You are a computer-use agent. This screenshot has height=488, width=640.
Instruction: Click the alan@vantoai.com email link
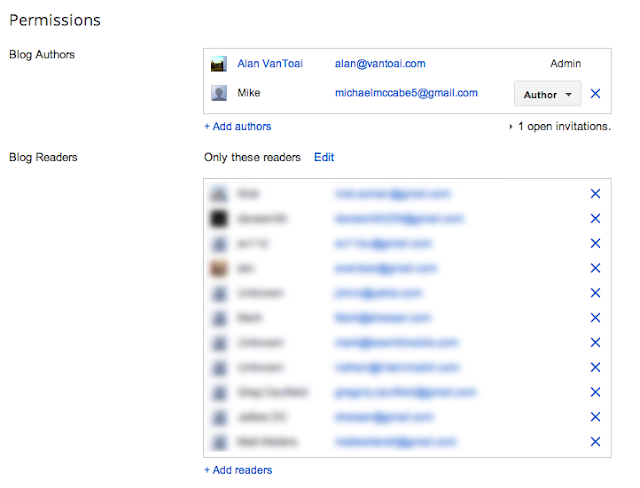point(380,64)
